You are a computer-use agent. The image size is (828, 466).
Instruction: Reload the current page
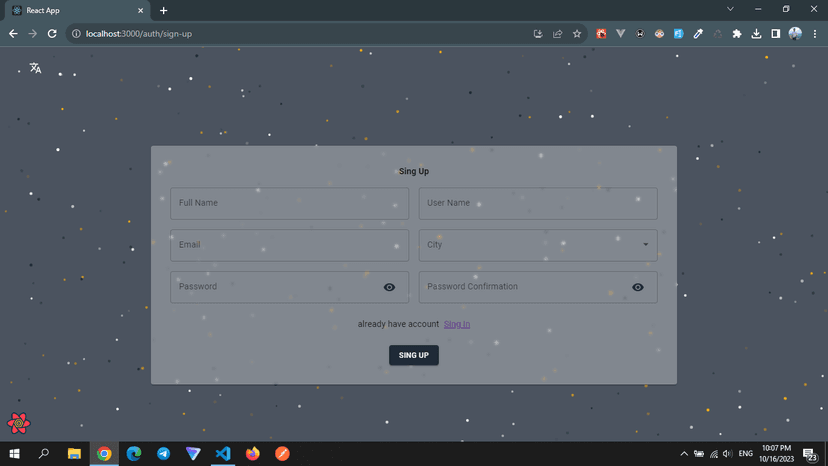[52, 34]
